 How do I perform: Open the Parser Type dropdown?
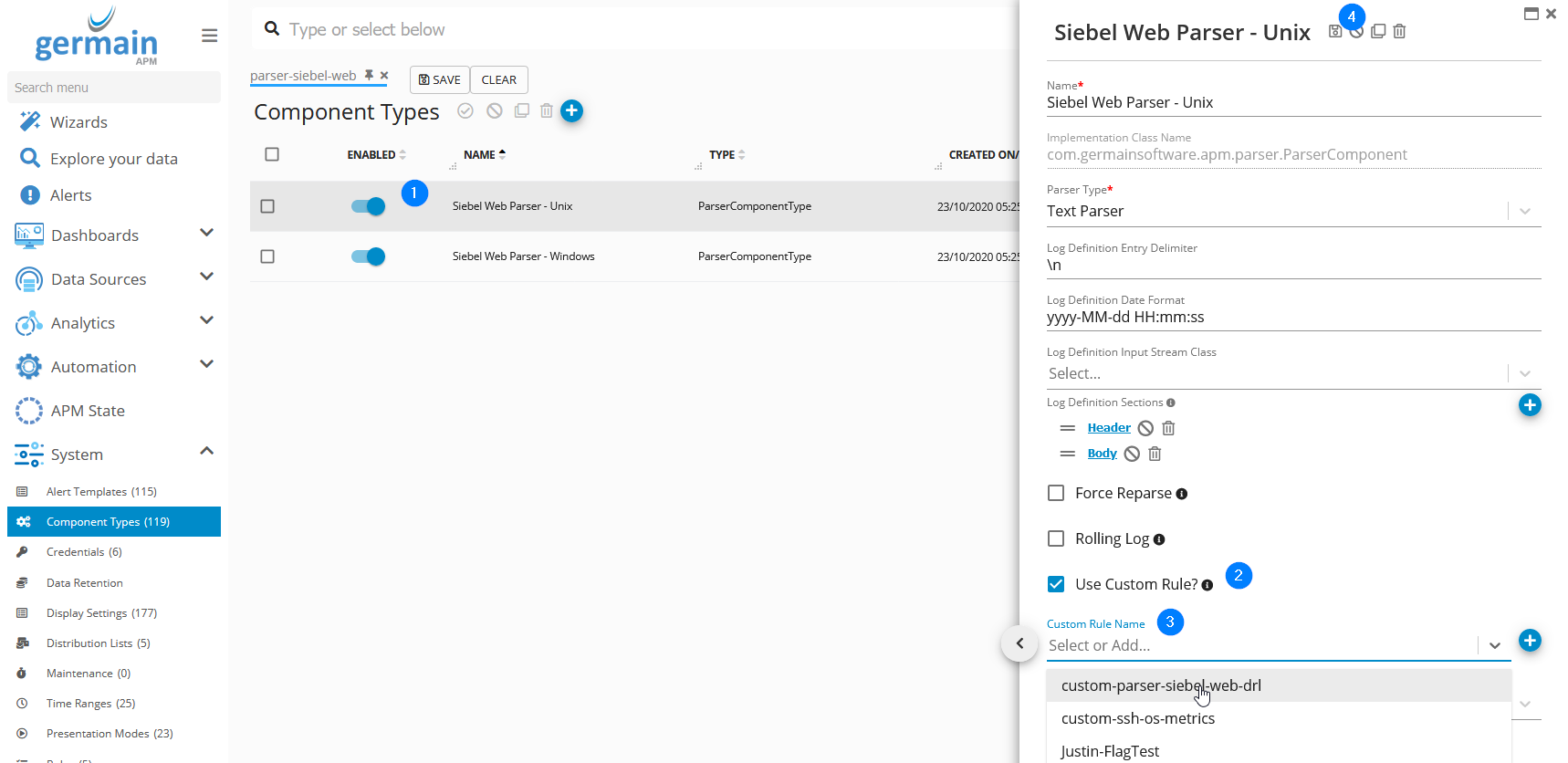(x=1524, y=211)
